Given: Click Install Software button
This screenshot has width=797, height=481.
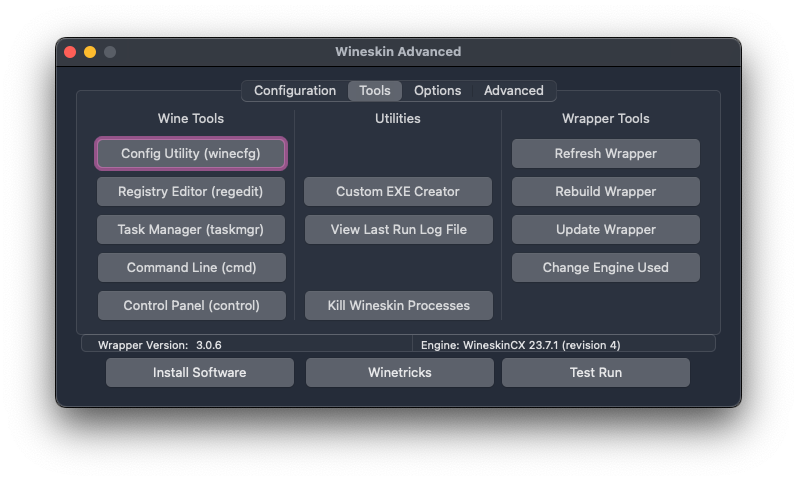Looking at the screenshot, I should [x=199, y=372].
